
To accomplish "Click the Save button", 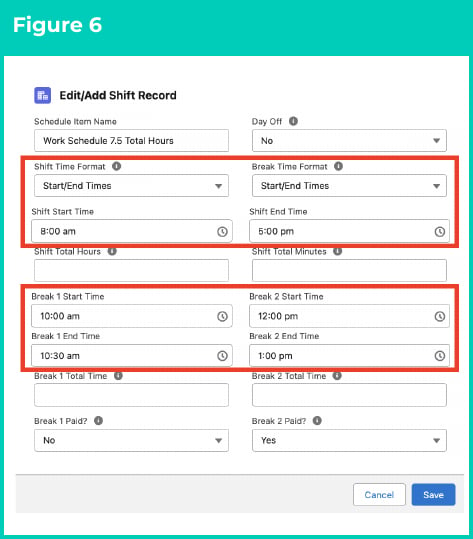I will click(x=433, y=495).
